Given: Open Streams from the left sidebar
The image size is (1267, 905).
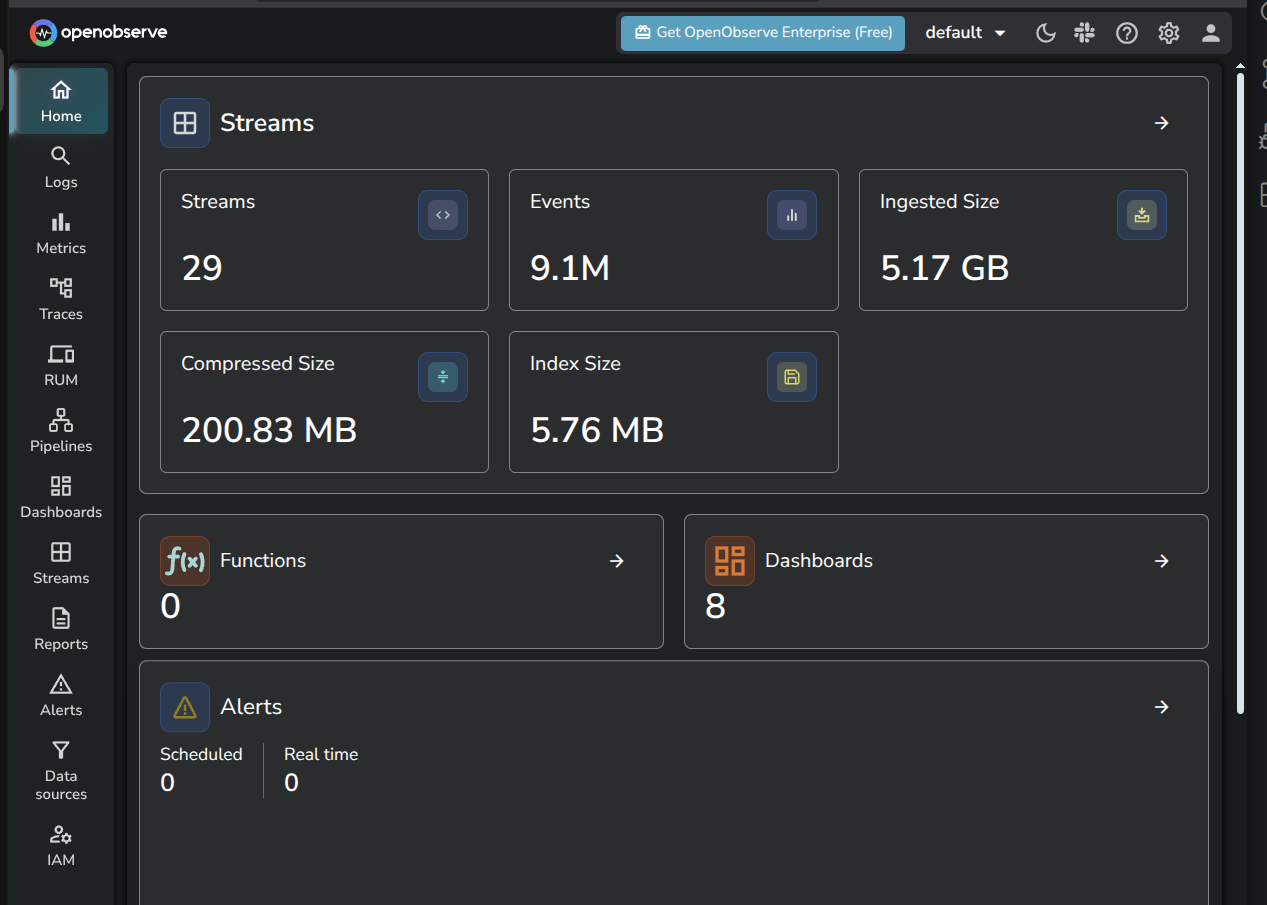Looking at the screenshot, I should point(61,563).
